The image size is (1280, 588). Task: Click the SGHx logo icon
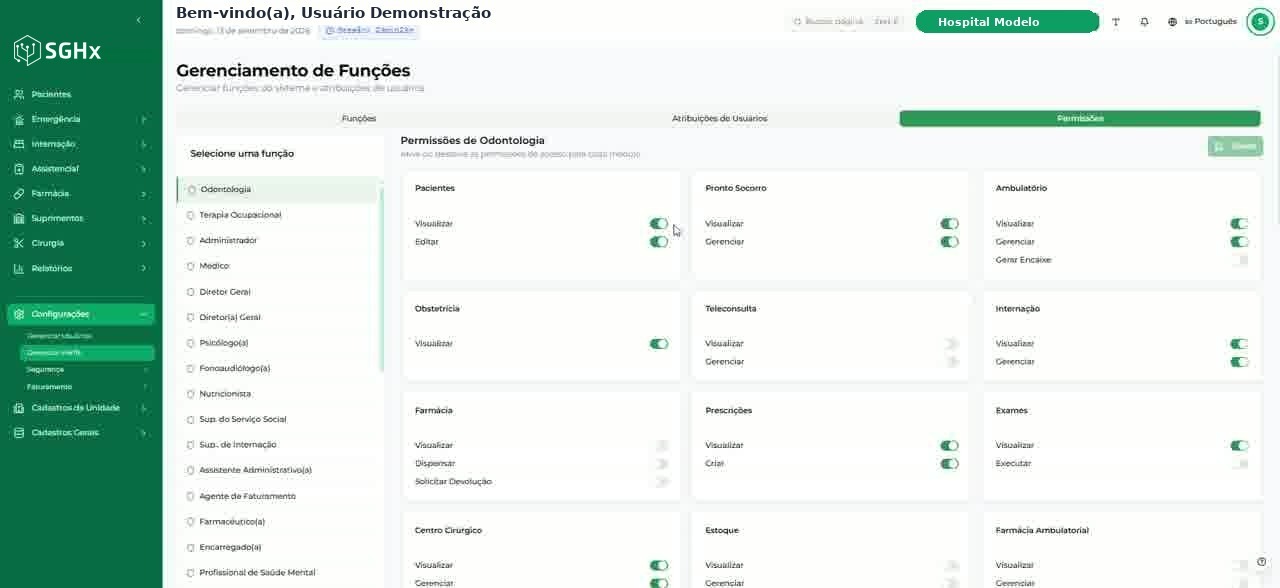27,50
